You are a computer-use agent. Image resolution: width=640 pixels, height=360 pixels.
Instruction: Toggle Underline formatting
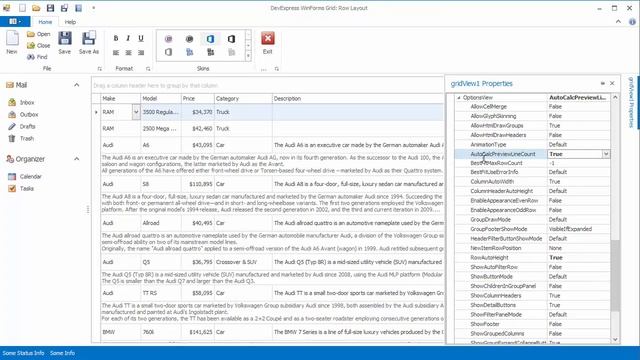(x=141, y=38)
